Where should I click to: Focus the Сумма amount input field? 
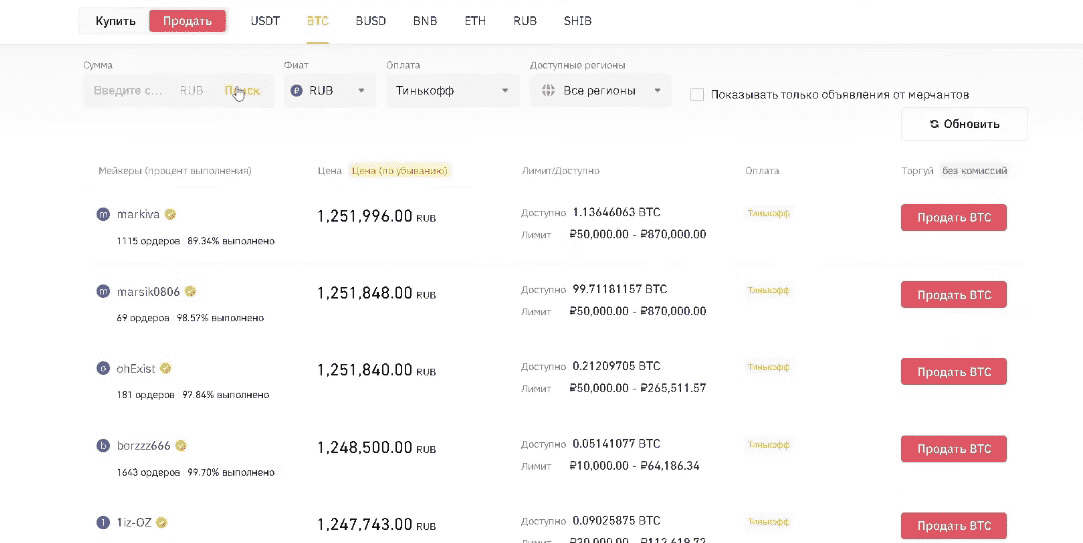[x=131, y=90]
